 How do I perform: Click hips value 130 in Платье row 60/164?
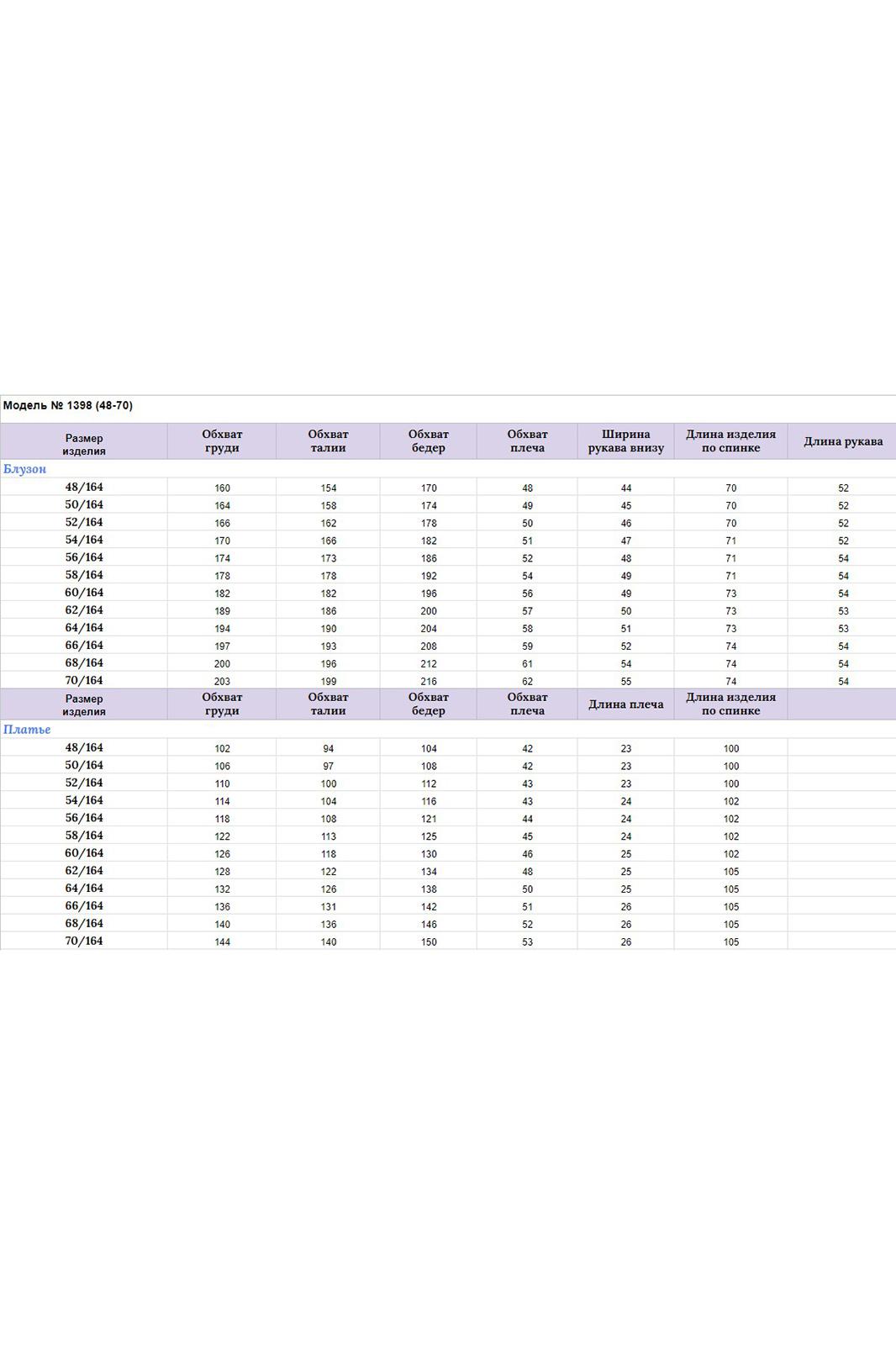429,854
